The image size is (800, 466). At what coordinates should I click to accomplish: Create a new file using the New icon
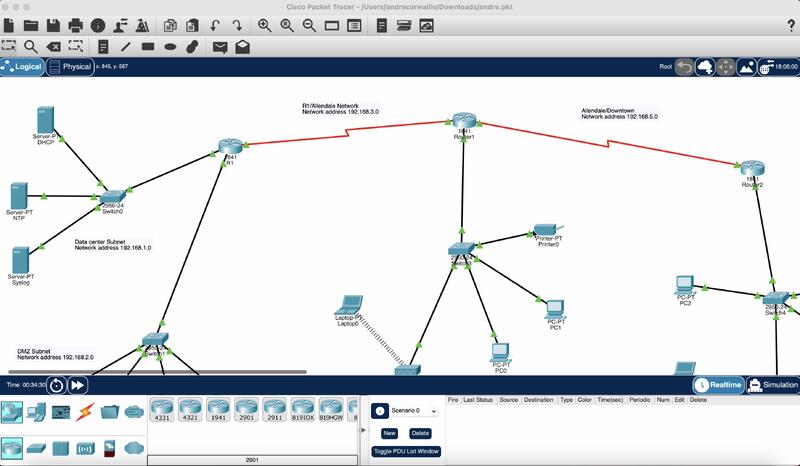click(x=9, y=26)
